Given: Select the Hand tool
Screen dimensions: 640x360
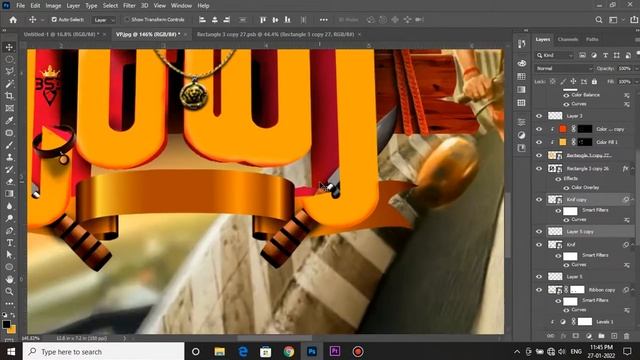Looking at the screenshot, I should (9, 279).
